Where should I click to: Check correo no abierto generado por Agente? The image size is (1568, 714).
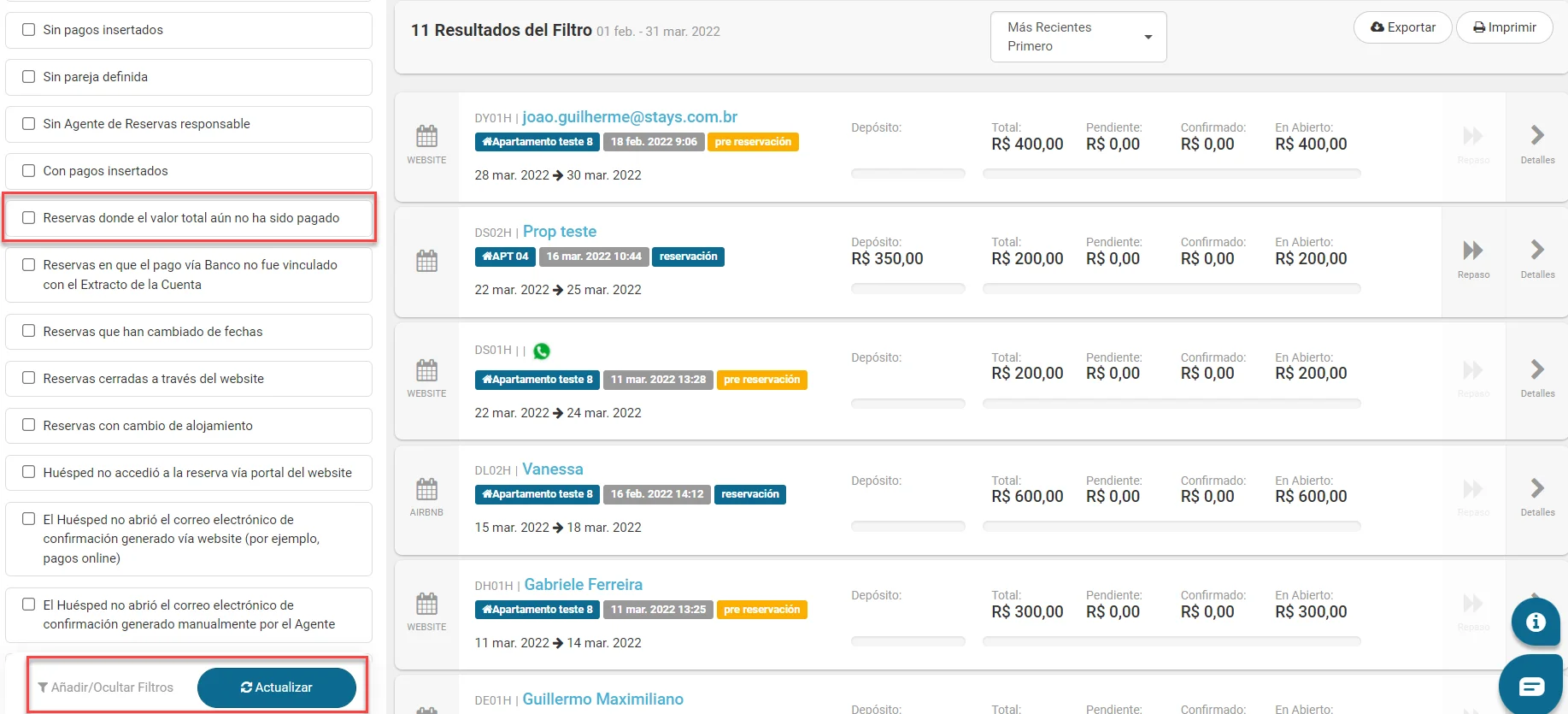pyautogui.click(x=28, y=604)
